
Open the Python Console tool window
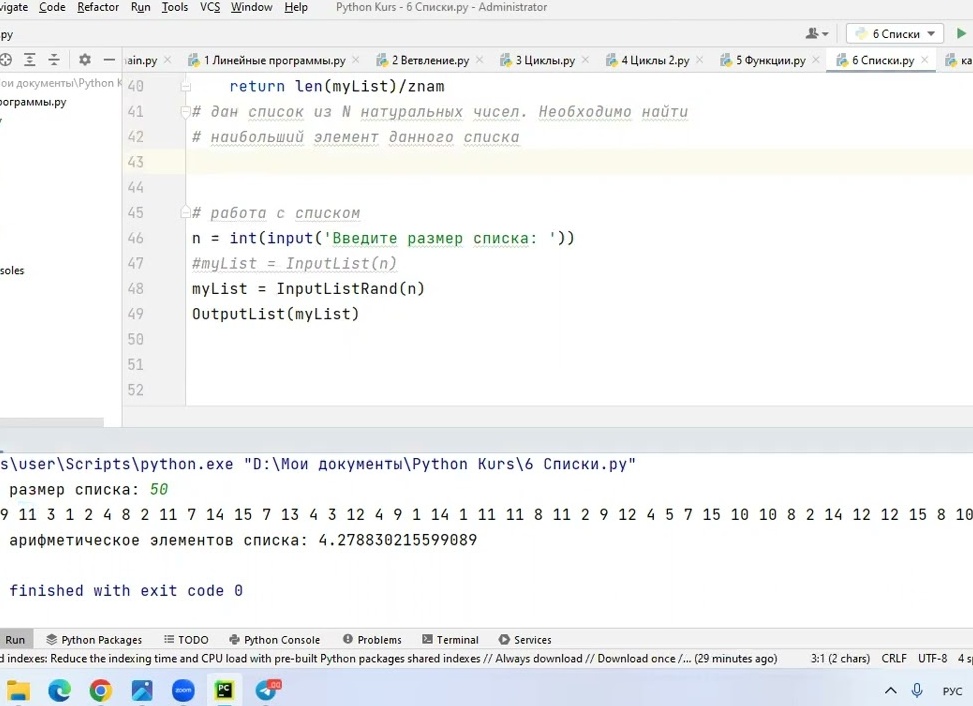(274, 640)
